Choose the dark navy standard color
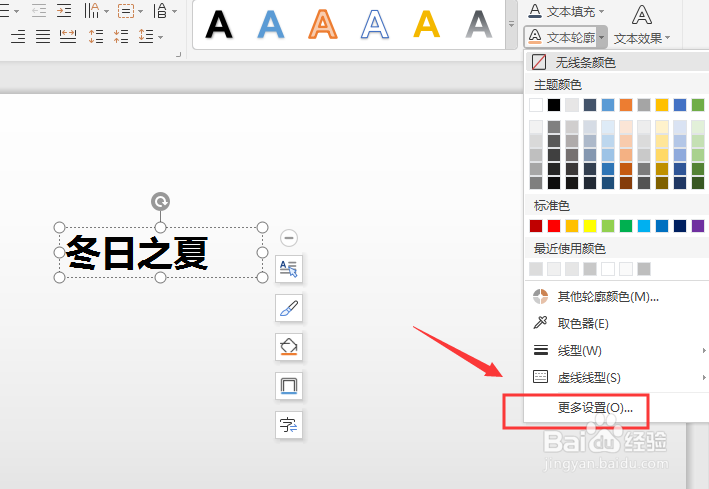Viewport: 709px width, 489px height. (x=680, y=226)
